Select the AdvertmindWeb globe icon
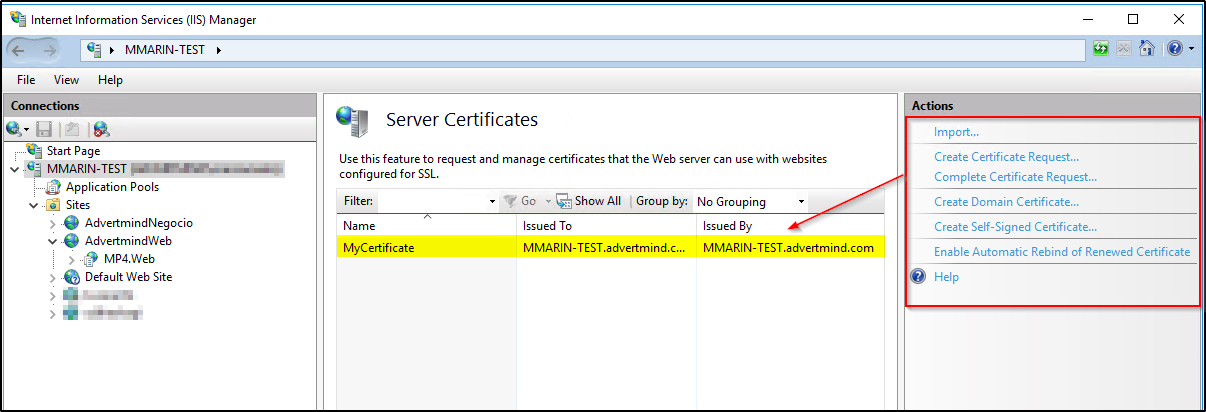1206x412 pixels. [72, 241]
